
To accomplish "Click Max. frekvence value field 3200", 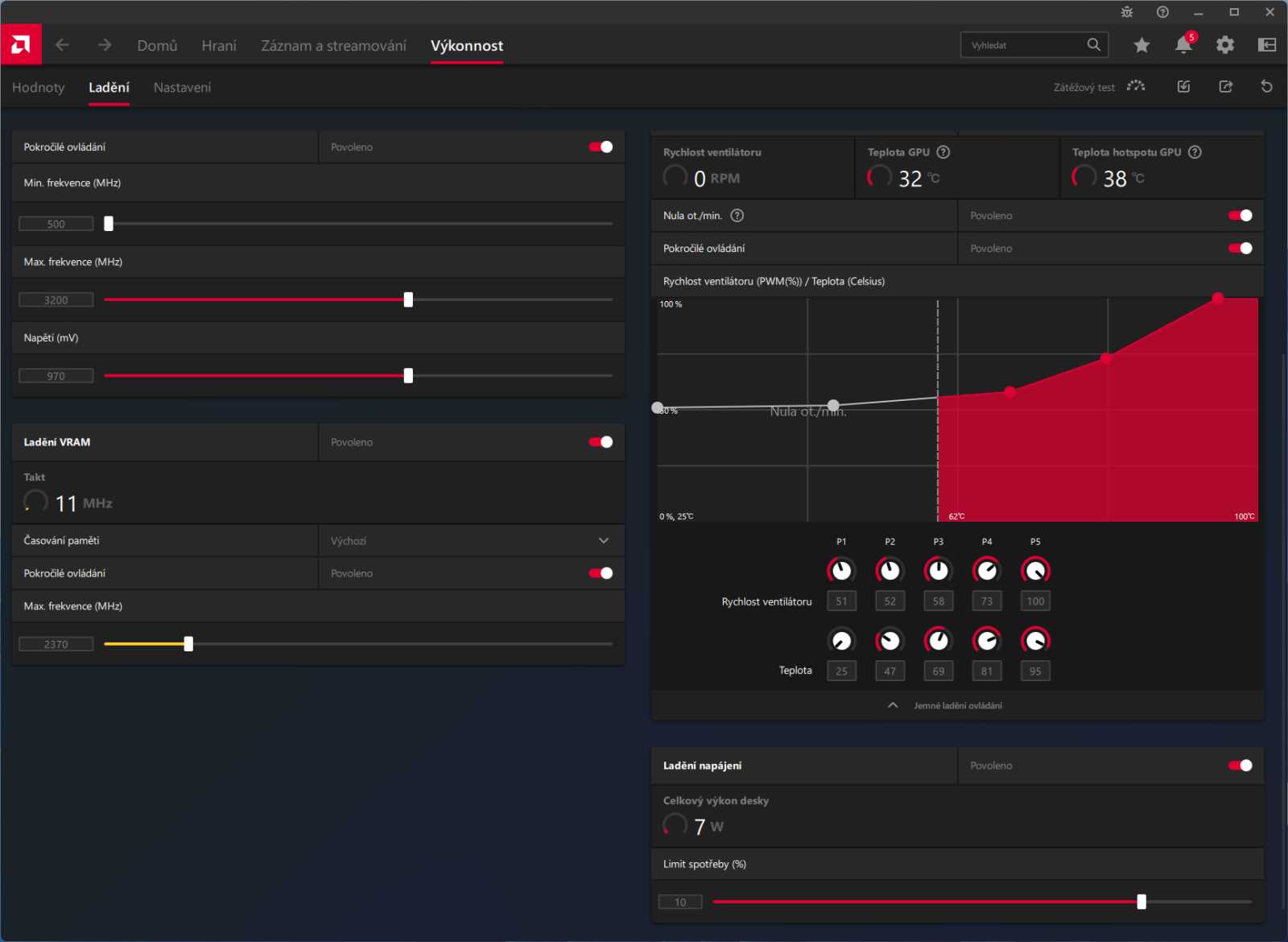I will [56, 300].
